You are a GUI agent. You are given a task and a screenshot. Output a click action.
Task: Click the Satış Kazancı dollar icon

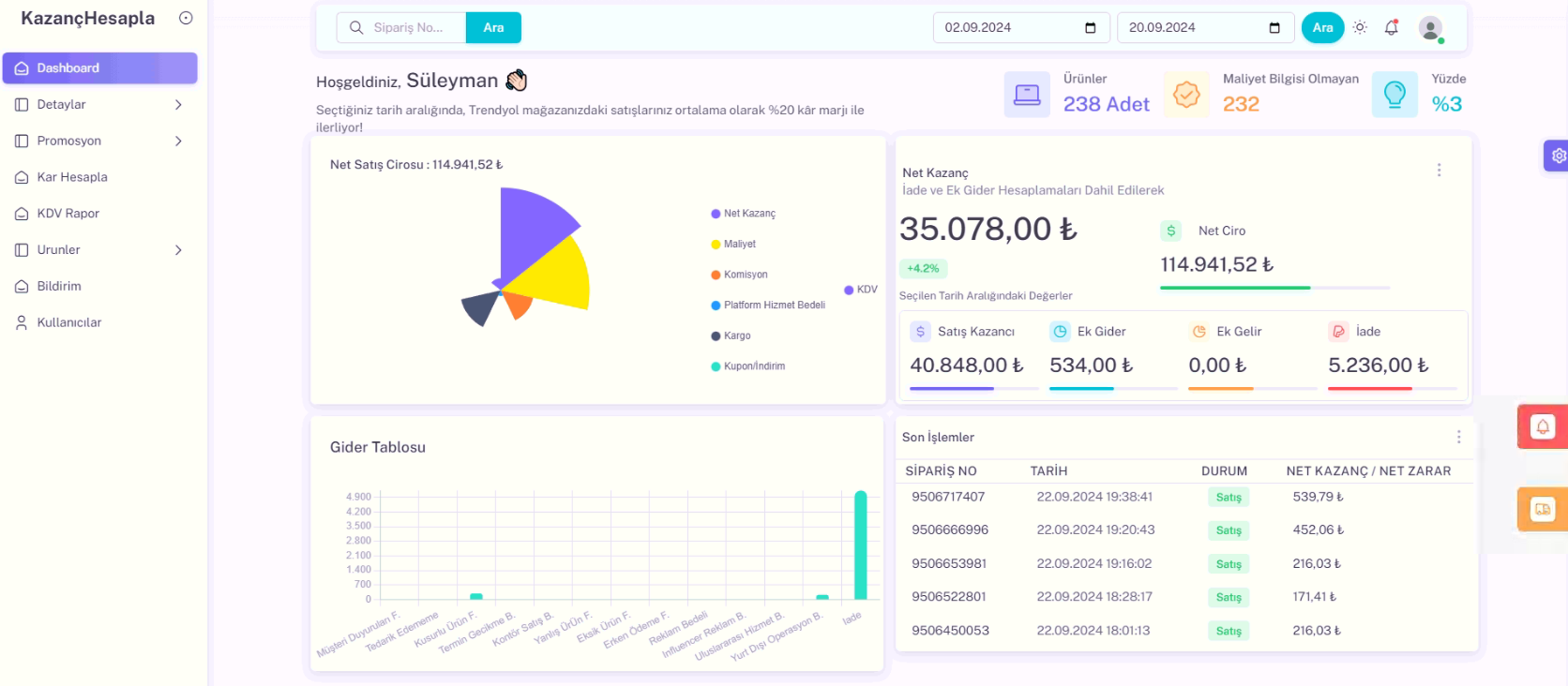point(921,332)
